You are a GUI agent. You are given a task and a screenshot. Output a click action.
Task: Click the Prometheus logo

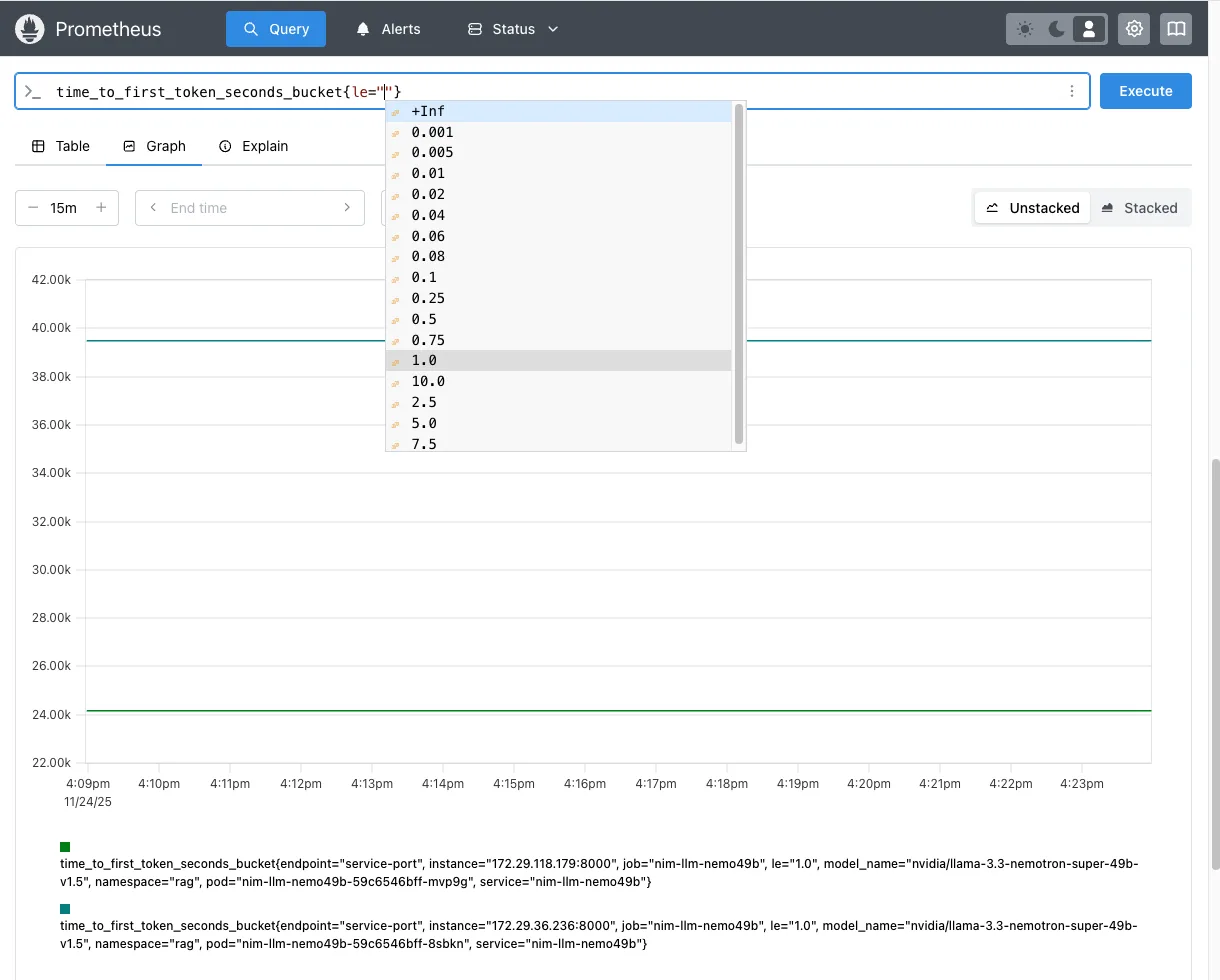pyautogui.click(x=29, y=29)
